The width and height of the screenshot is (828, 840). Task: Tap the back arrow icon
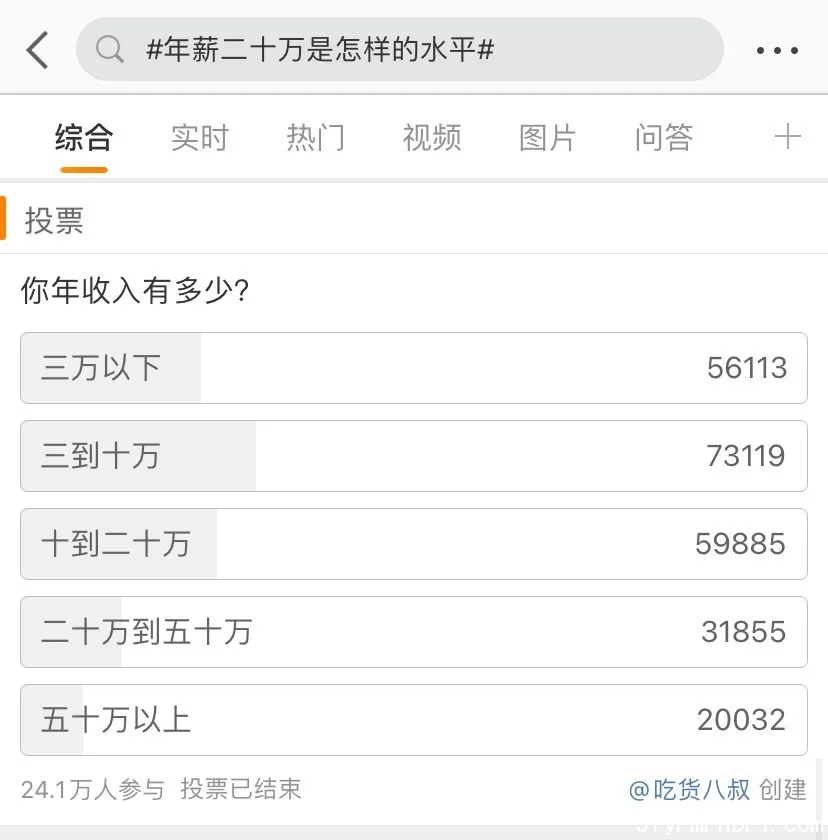pos(37,50)
